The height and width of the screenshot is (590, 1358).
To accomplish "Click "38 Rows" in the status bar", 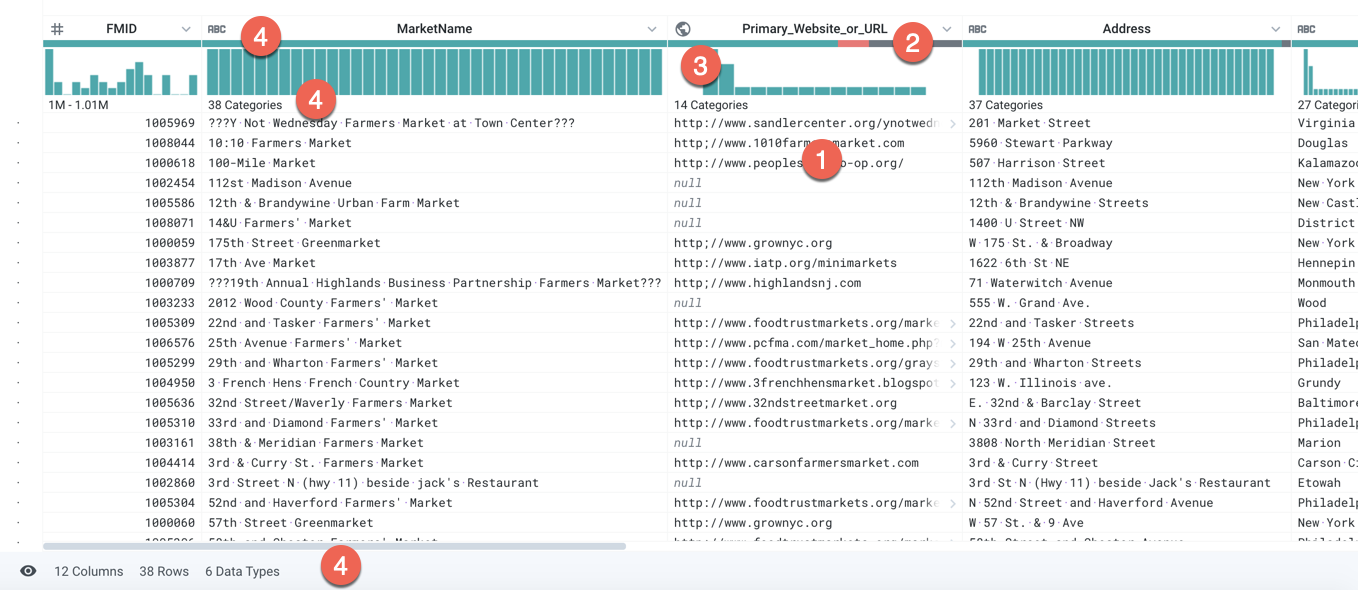I will [x=164, y=571].
